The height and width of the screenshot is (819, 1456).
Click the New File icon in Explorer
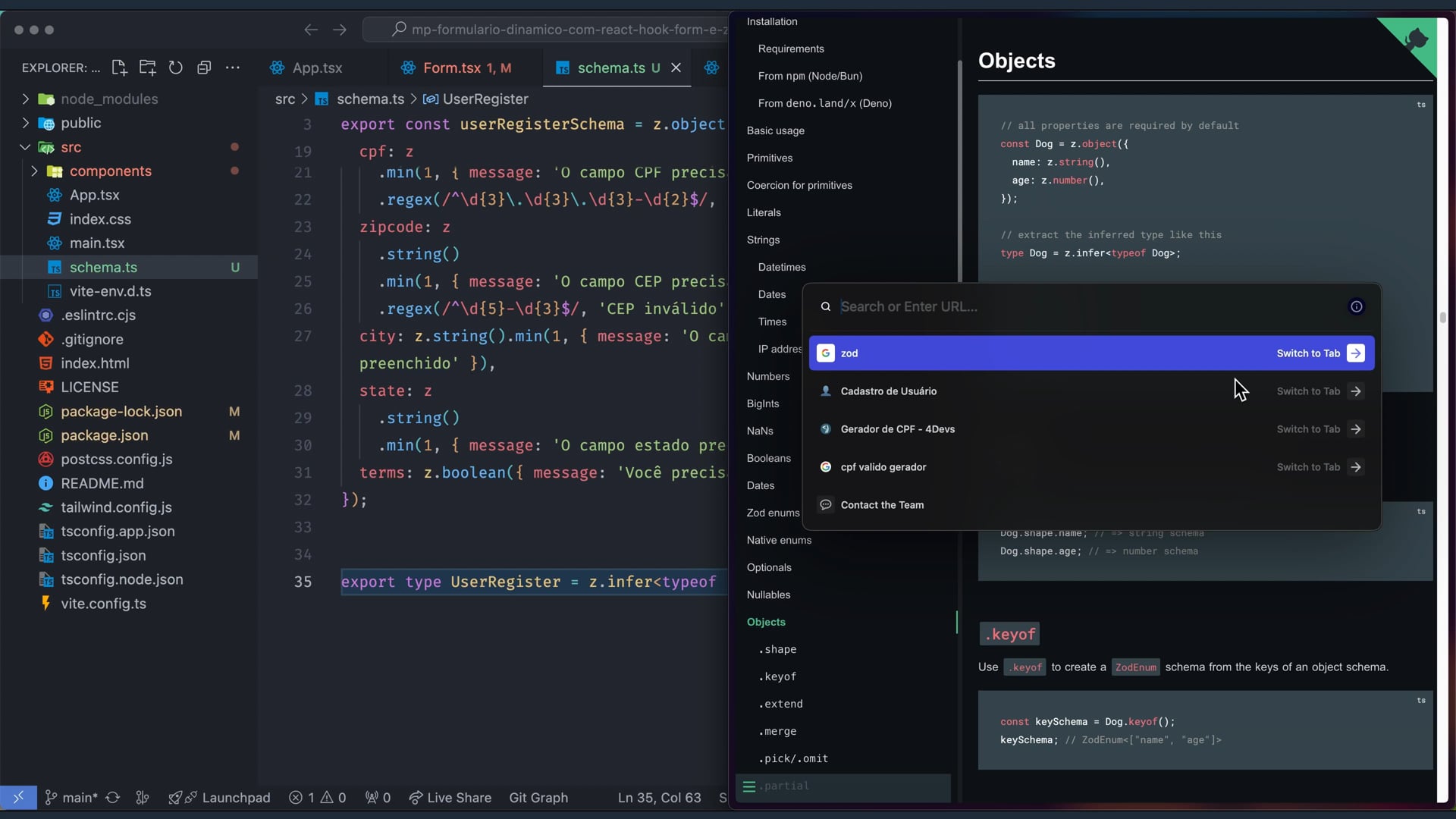pyautogui.click(x=119, y=67)
